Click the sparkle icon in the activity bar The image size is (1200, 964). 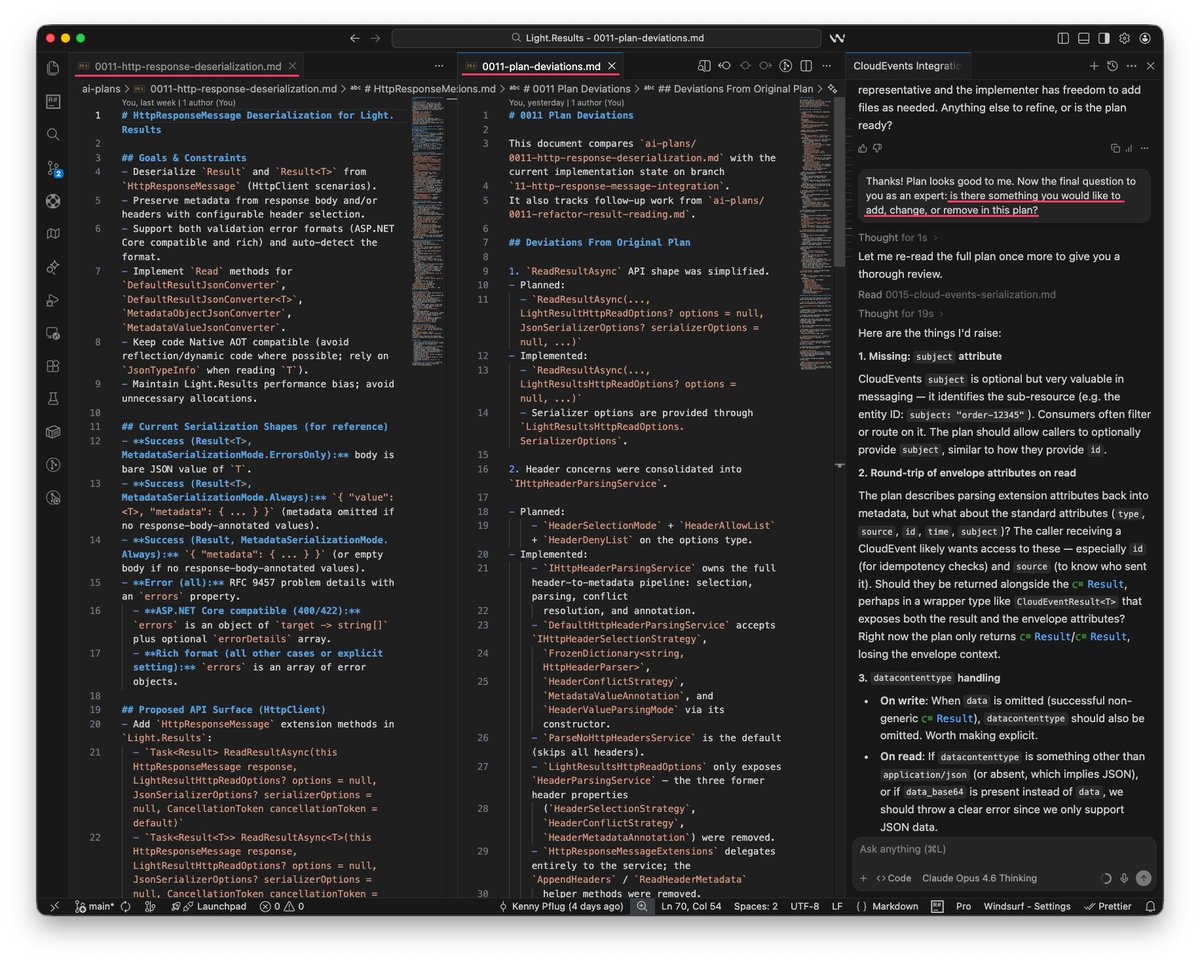click(x=53, y=267)
